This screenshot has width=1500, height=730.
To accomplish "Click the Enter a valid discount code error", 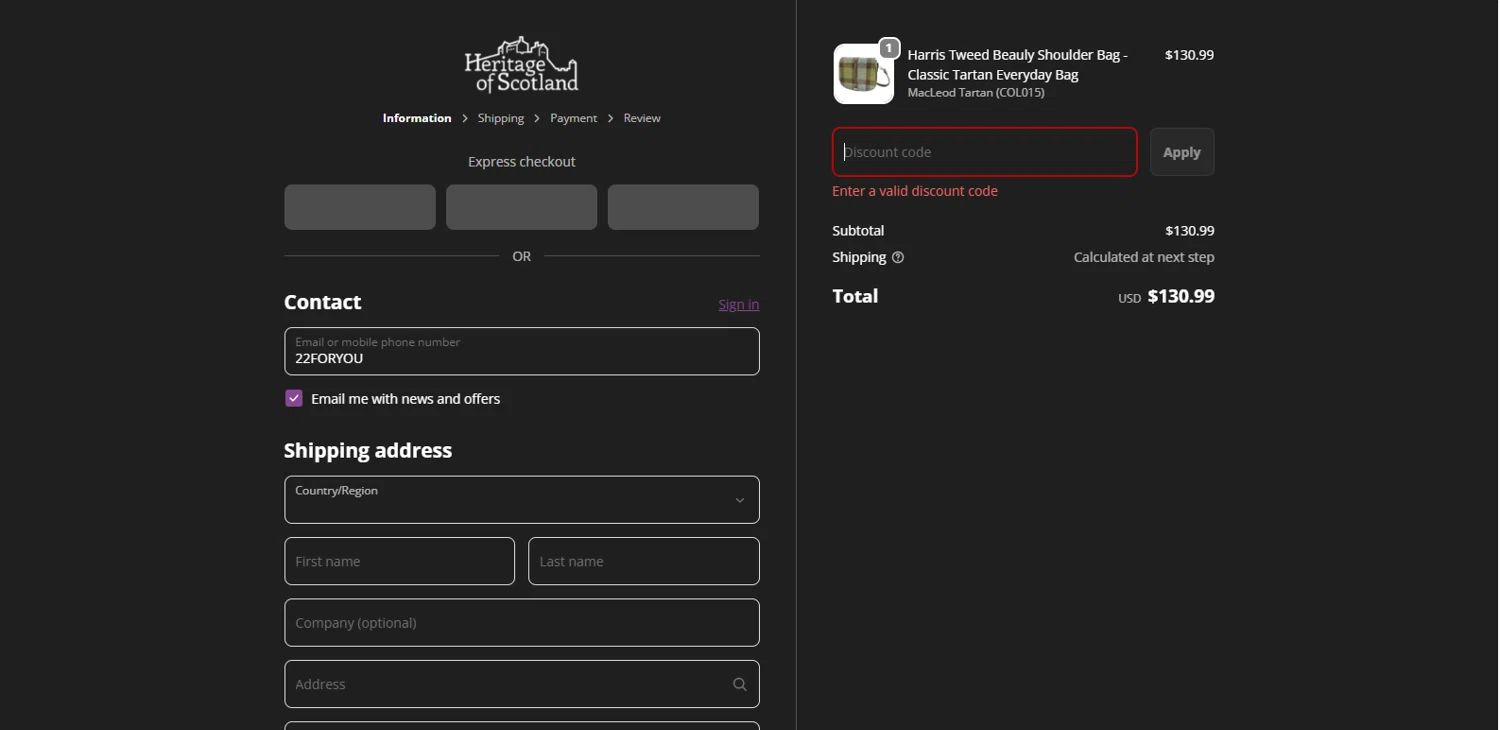I will click(915, 191).
